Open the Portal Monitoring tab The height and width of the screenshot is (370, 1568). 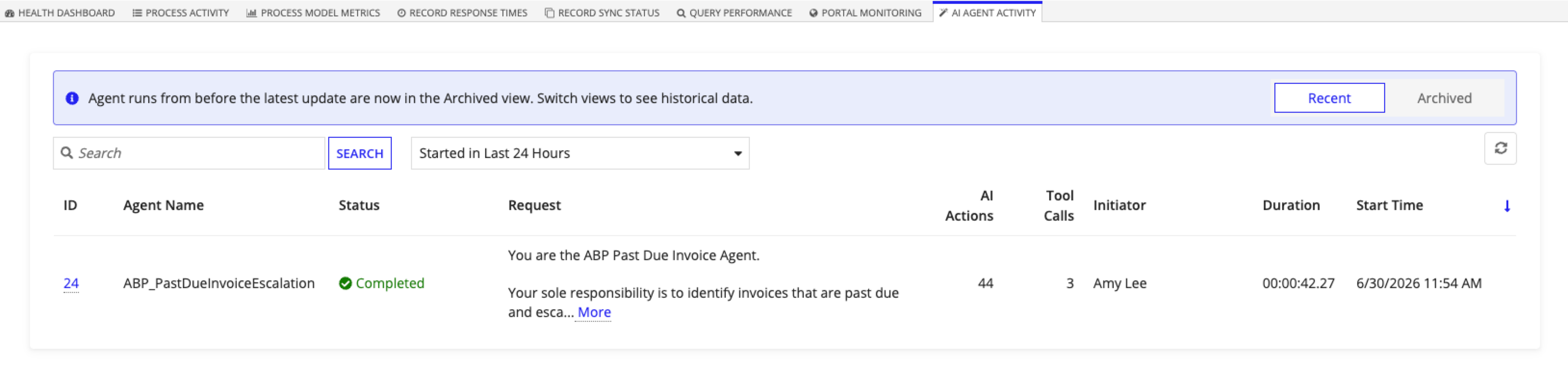click(865, 13)
